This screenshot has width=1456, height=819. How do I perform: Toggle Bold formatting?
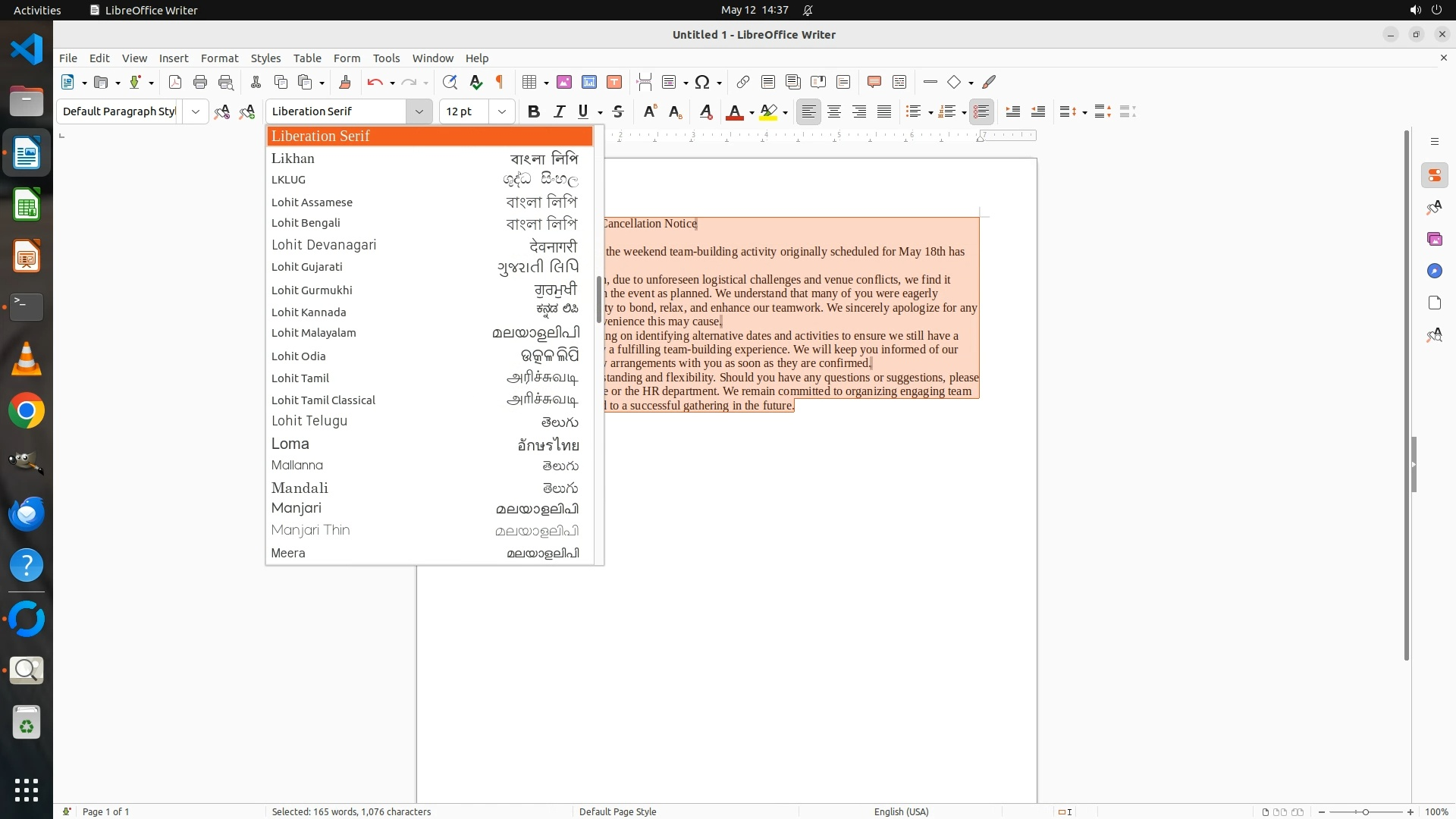[x=534, y=111]
